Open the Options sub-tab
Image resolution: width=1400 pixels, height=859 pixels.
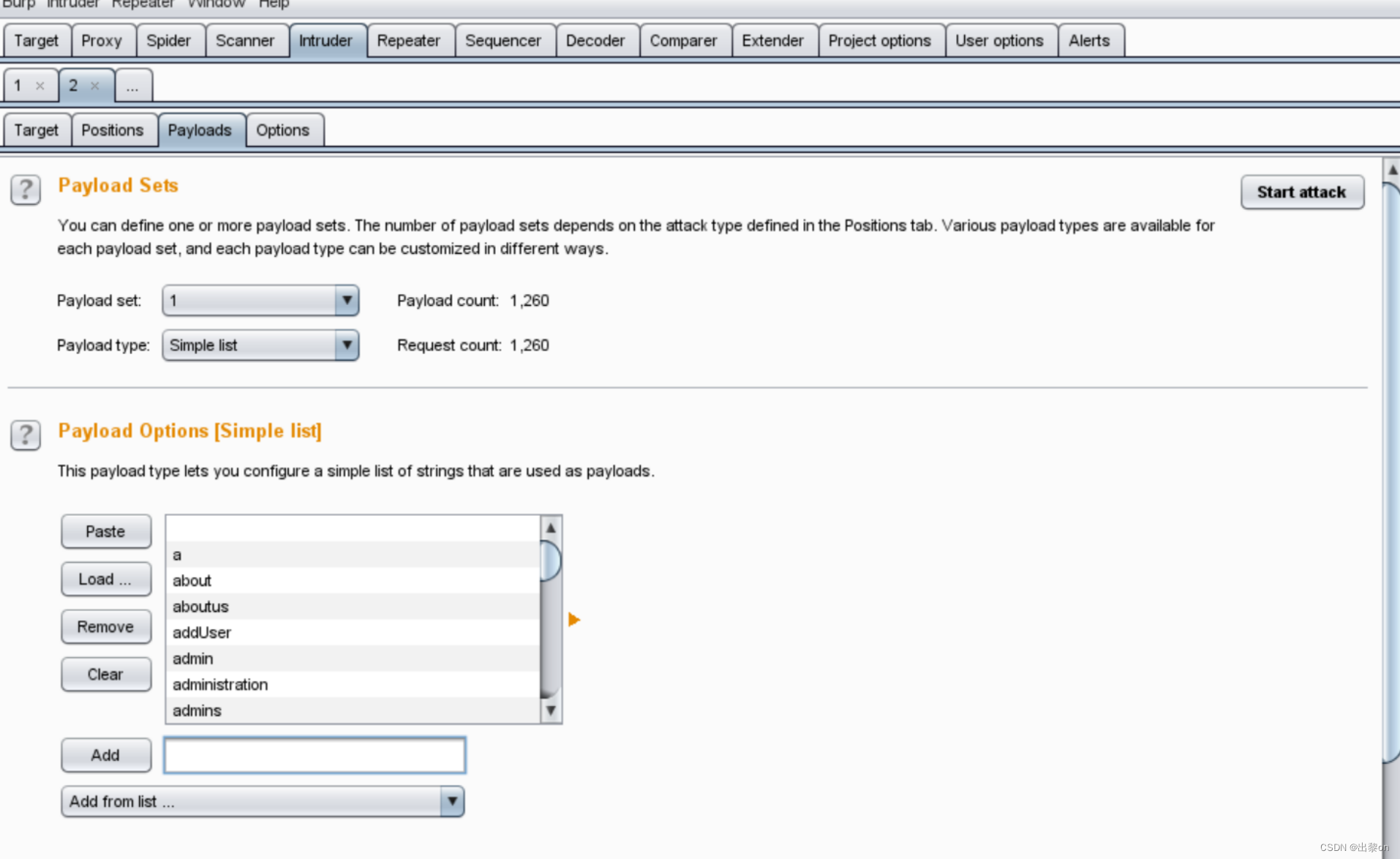pyautogui.click(x=283, y=130)
